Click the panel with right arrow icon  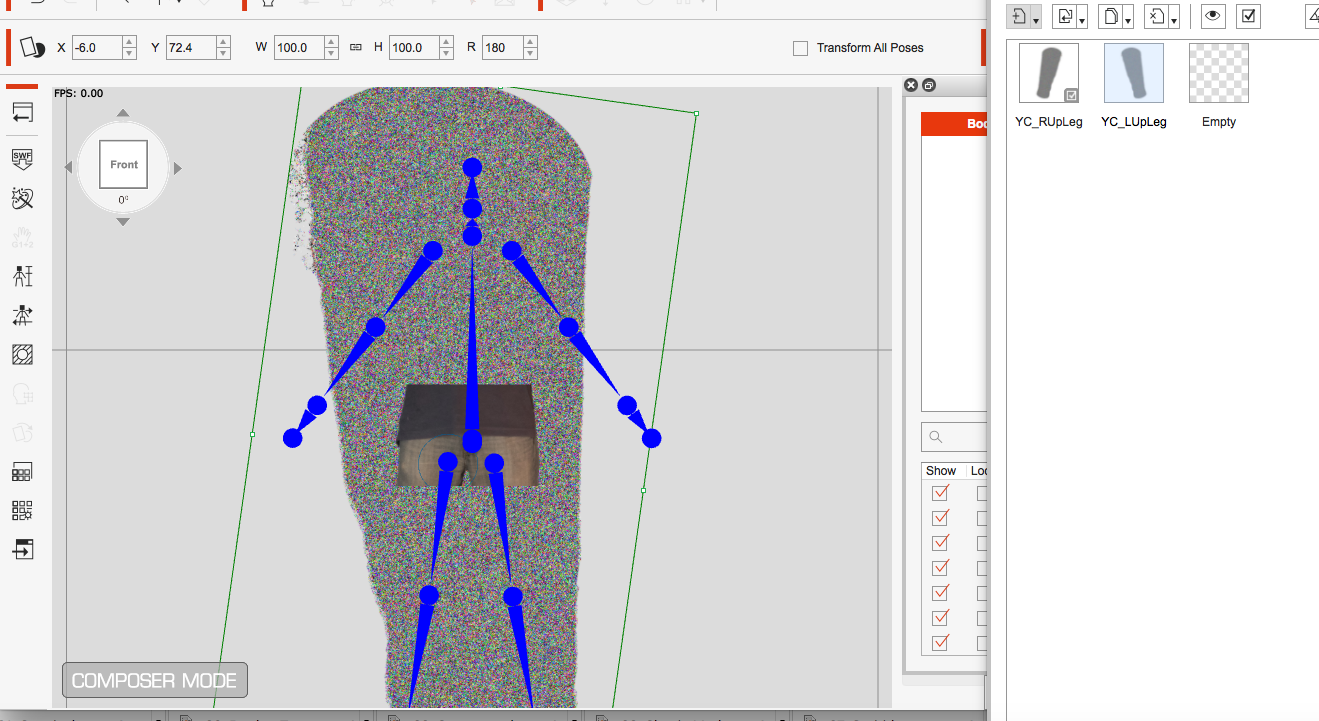22,549
